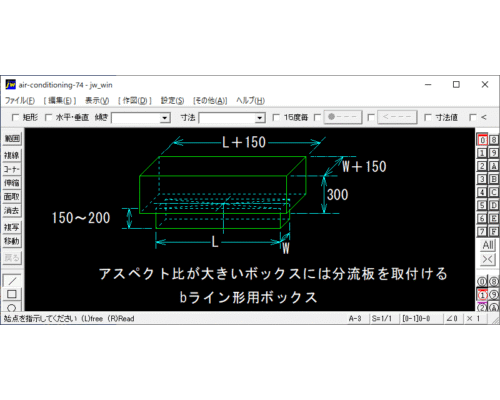Click the 伸縮 button
The height and width of the screenshot is (400, 500).
[x=12, y=183]
